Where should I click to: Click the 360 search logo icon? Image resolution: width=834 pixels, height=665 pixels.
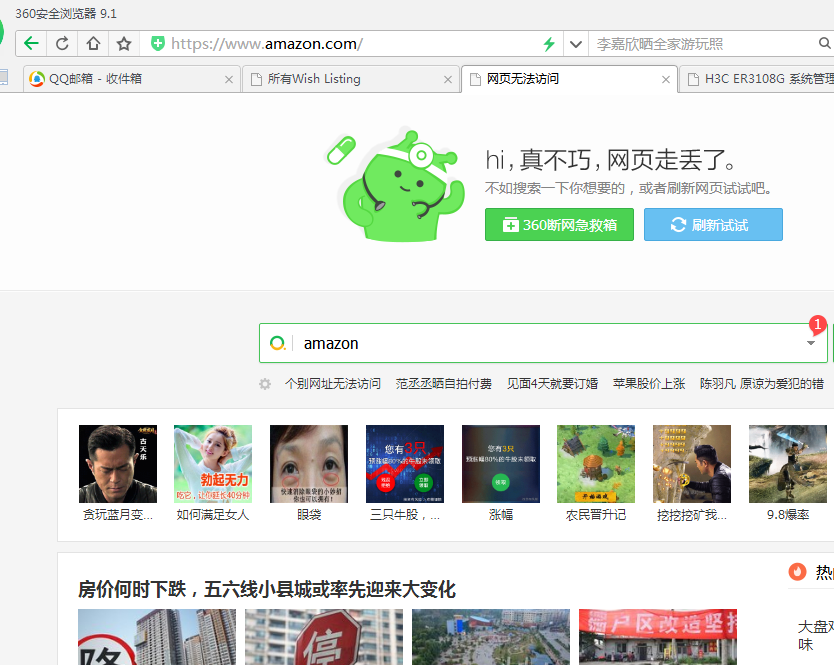(278, 343)
